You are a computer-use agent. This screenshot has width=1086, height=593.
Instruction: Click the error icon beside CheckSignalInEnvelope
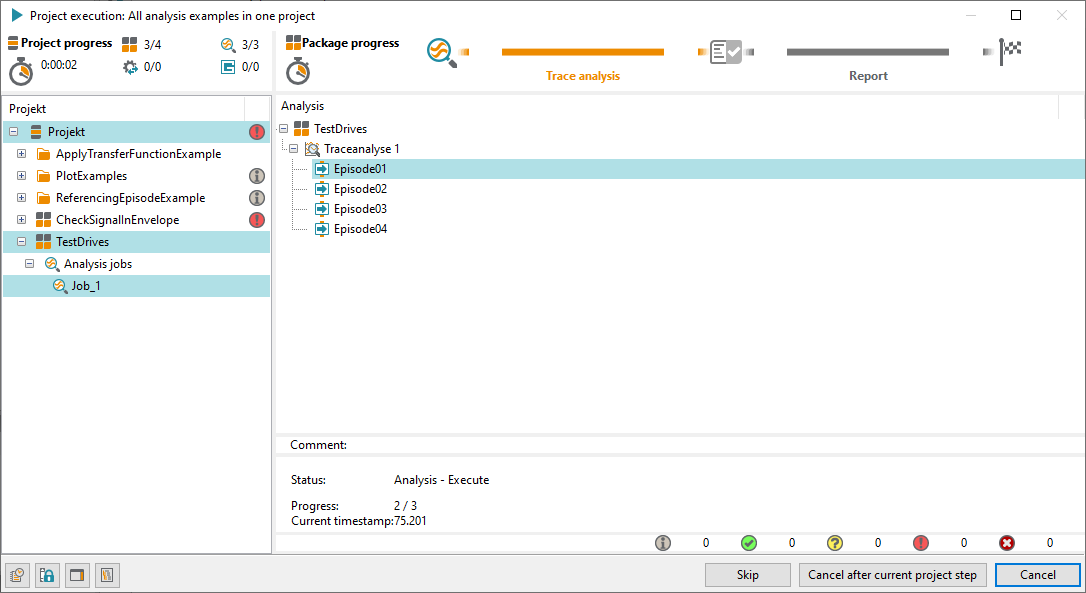[257, 220]
